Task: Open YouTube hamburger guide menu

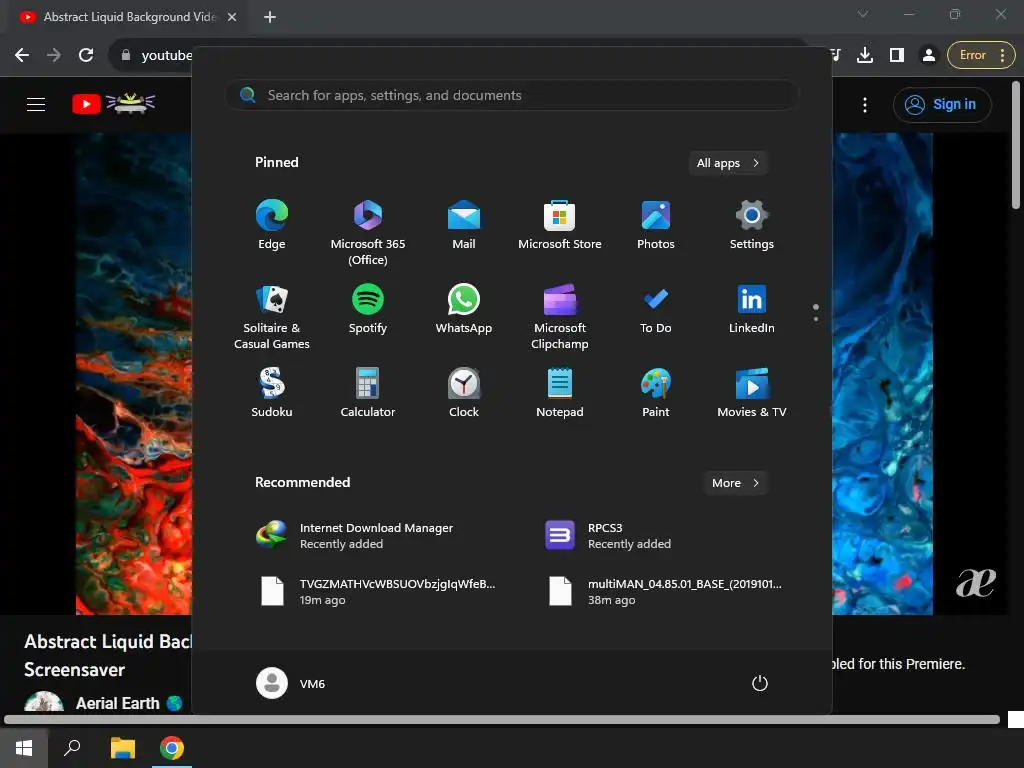Action: click(36, 104)
